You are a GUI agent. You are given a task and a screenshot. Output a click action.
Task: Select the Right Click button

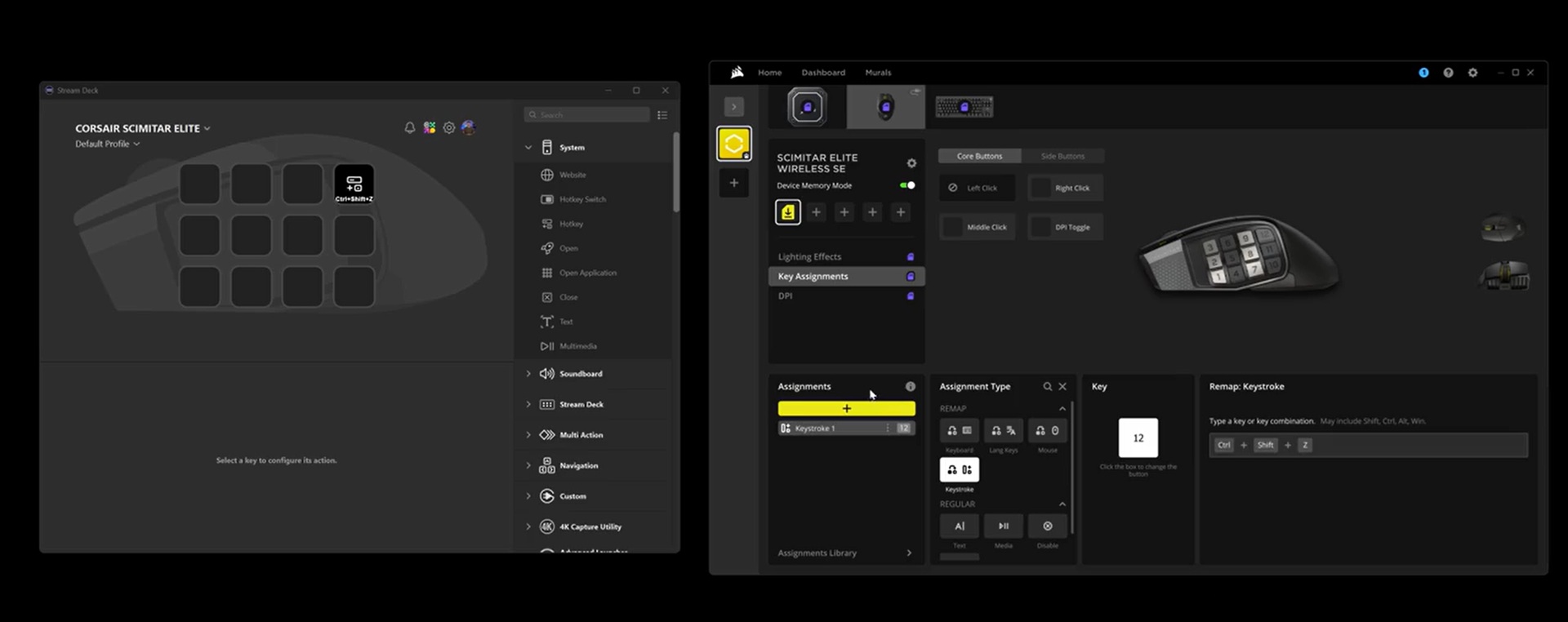click(x=1065, y=188)
